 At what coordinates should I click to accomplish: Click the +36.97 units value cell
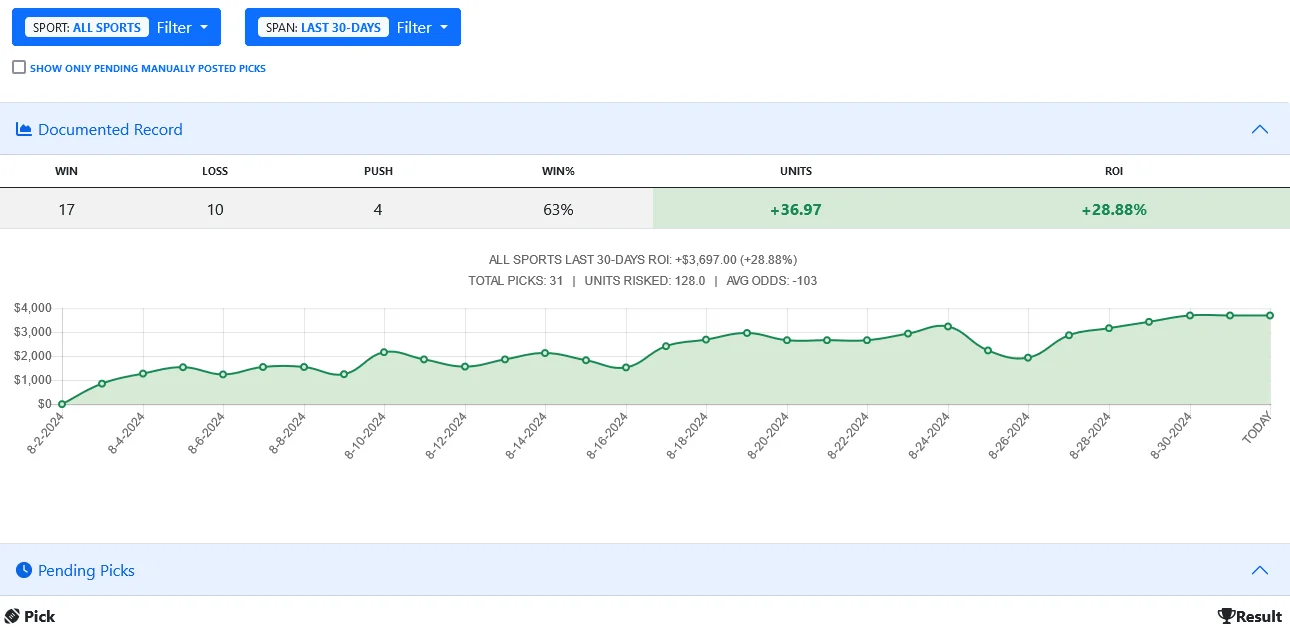coord(796,209)
